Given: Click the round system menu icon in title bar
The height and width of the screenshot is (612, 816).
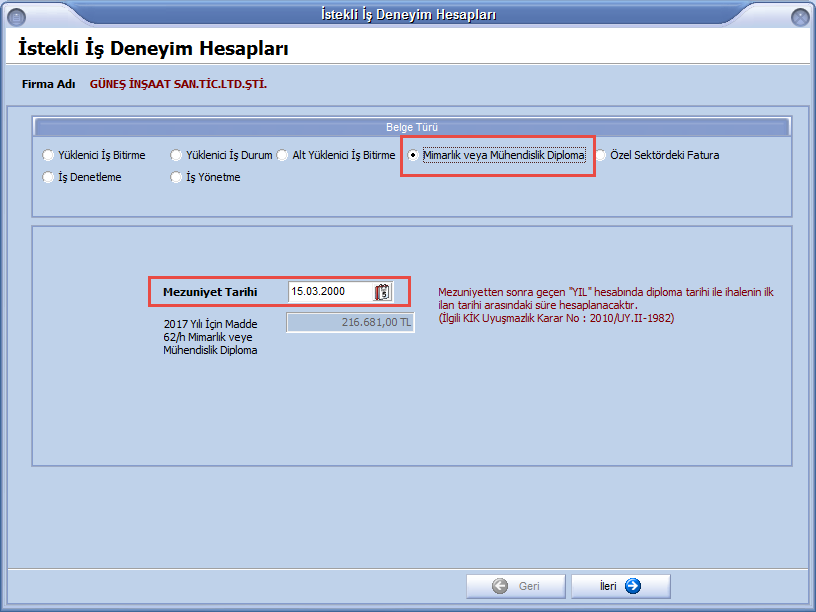Looking at the screenshot, I should [x=16, y=16].
